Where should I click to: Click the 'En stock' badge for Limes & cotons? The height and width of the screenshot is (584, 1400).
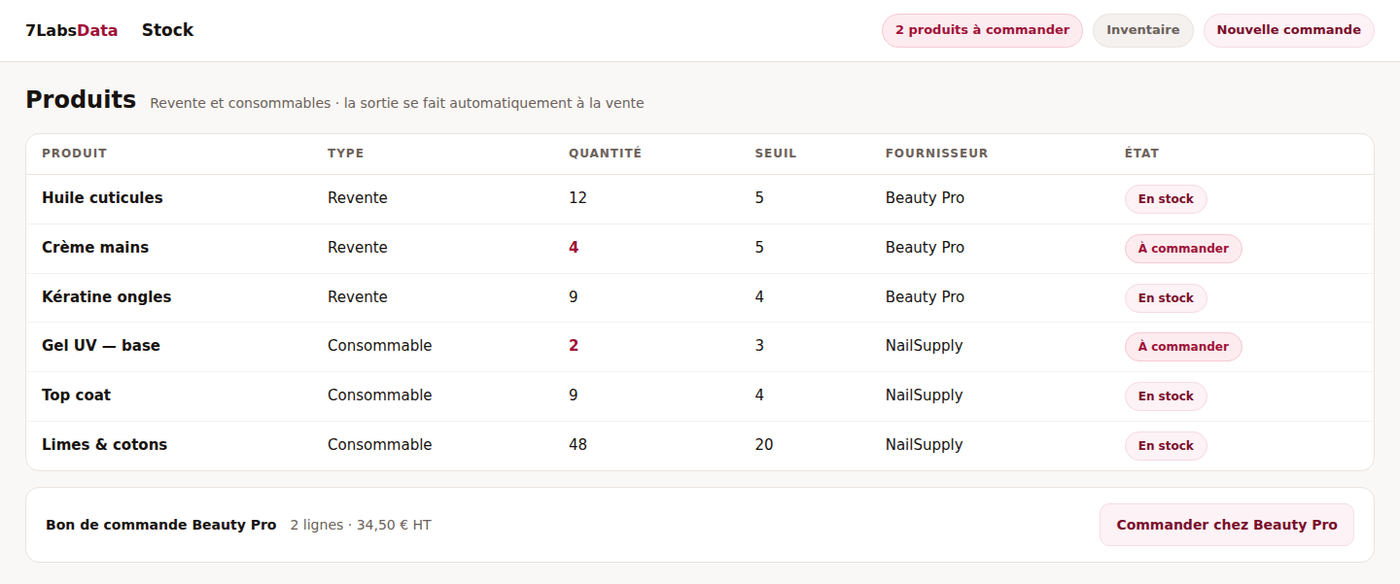1166,445
